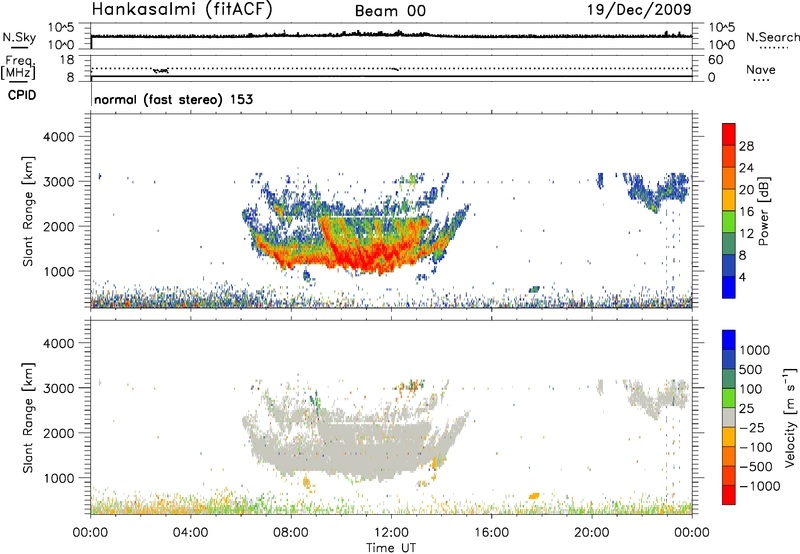Click the 12:00 time tick label
Screen dimensions: 800x554
(391, 533)
